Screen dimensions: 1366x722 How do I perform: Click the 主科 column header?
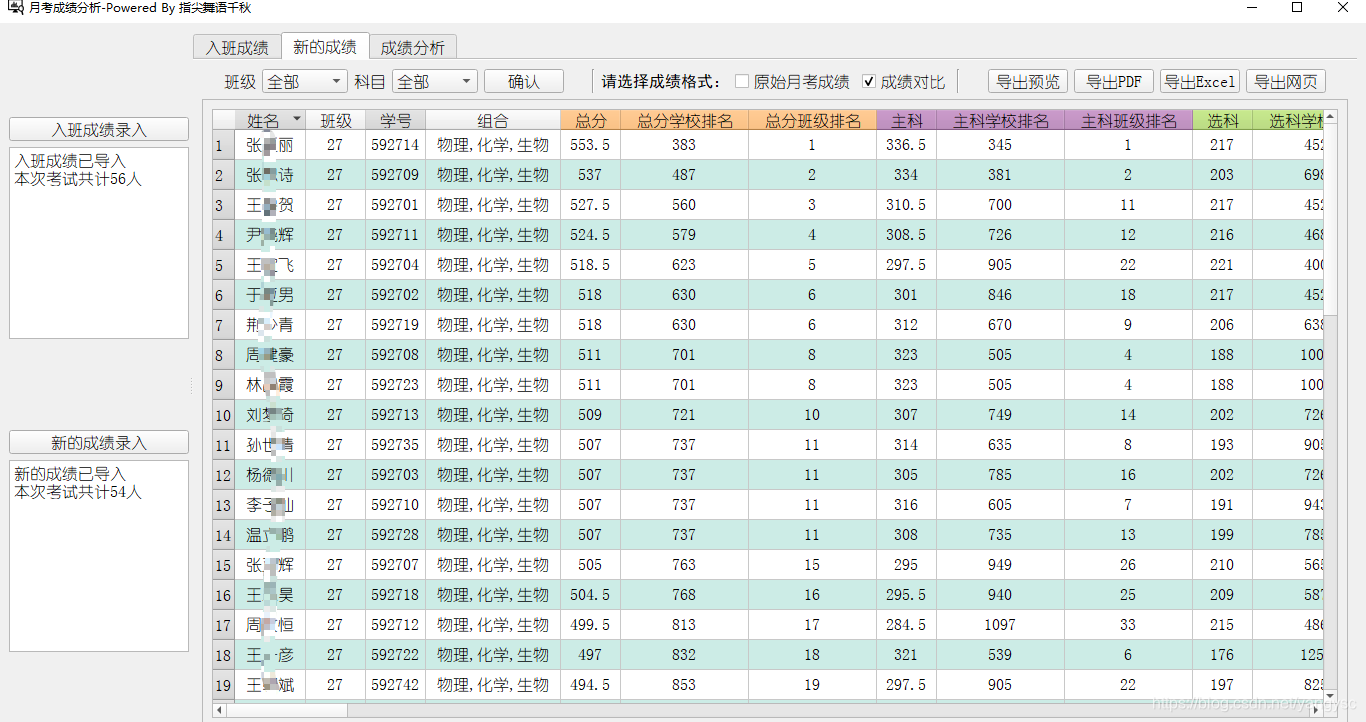pos(907,120)
